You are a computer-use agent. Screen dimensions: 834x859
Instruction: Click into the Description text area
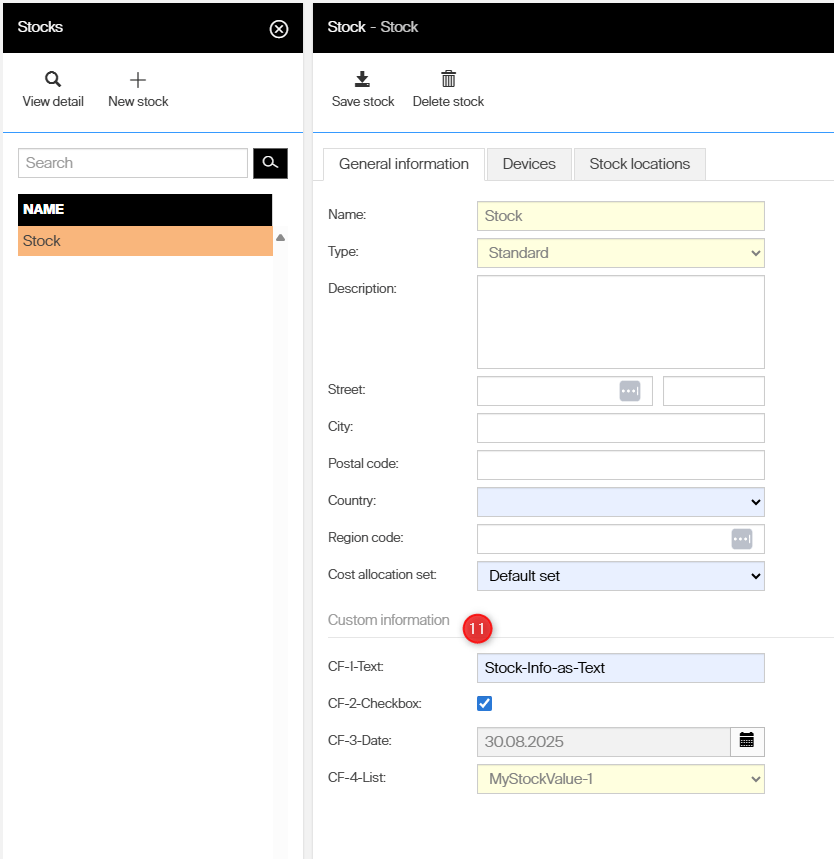tap(620, 322)
